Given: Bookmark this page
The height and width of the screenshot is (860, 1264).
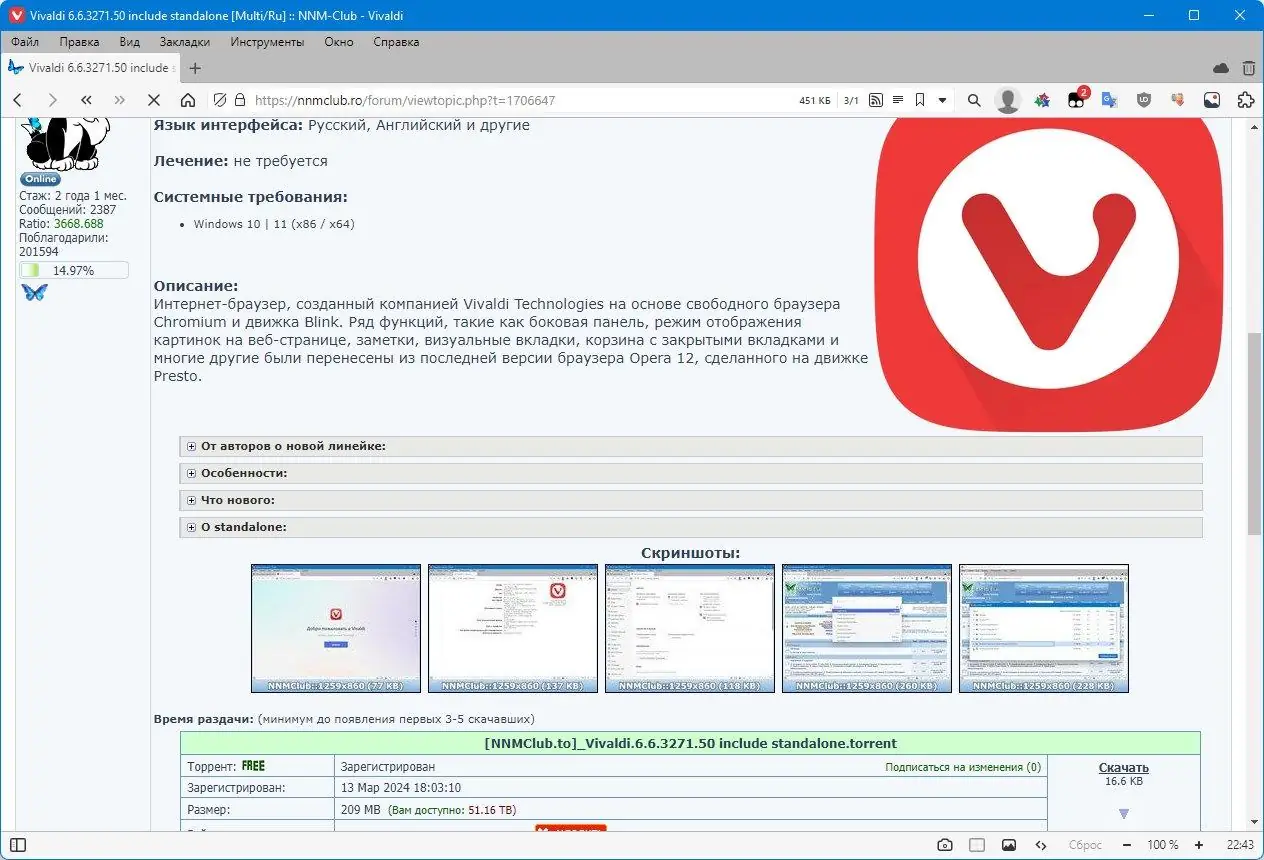Looking at the screenshot, I should click(920, 100).
